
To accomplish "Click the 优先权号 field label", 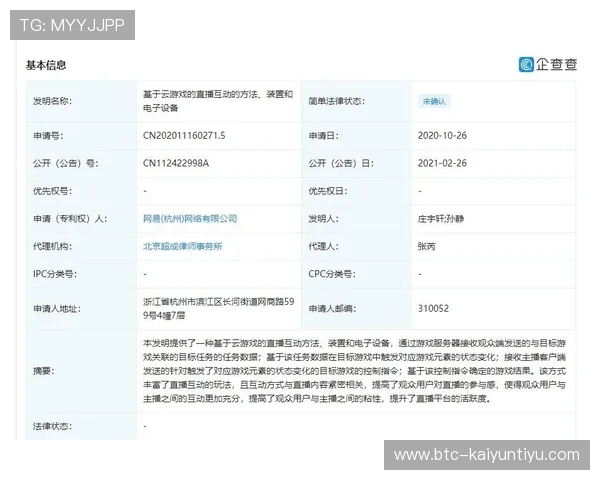I will pyautogui.click(x=52, y=191).
